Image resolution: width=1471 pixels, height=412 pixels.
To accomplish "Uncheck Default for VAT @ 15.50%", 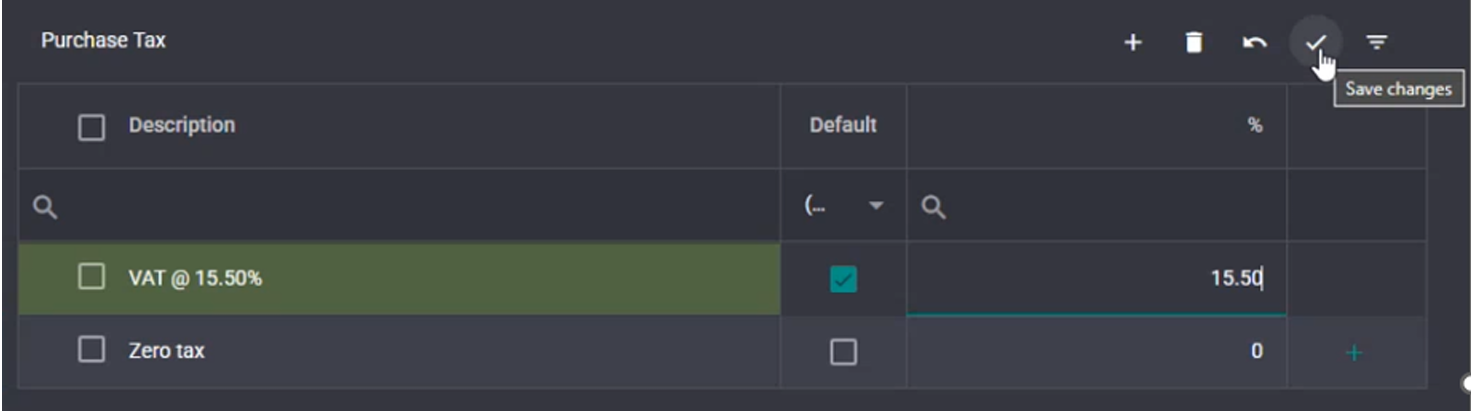I will tap(843, 279).
